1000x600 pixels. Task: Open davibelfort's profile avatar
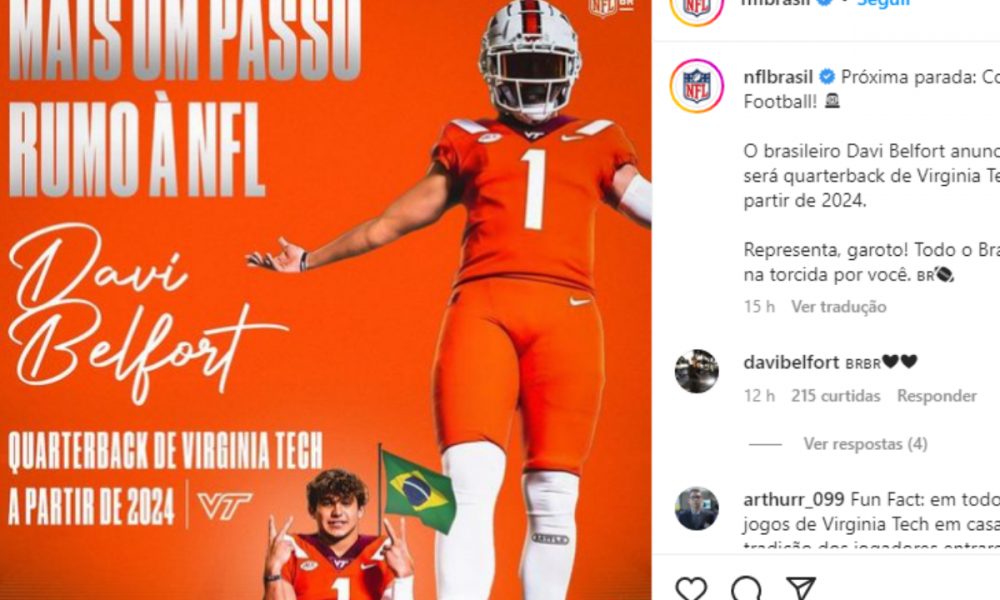tap(696, 371)
